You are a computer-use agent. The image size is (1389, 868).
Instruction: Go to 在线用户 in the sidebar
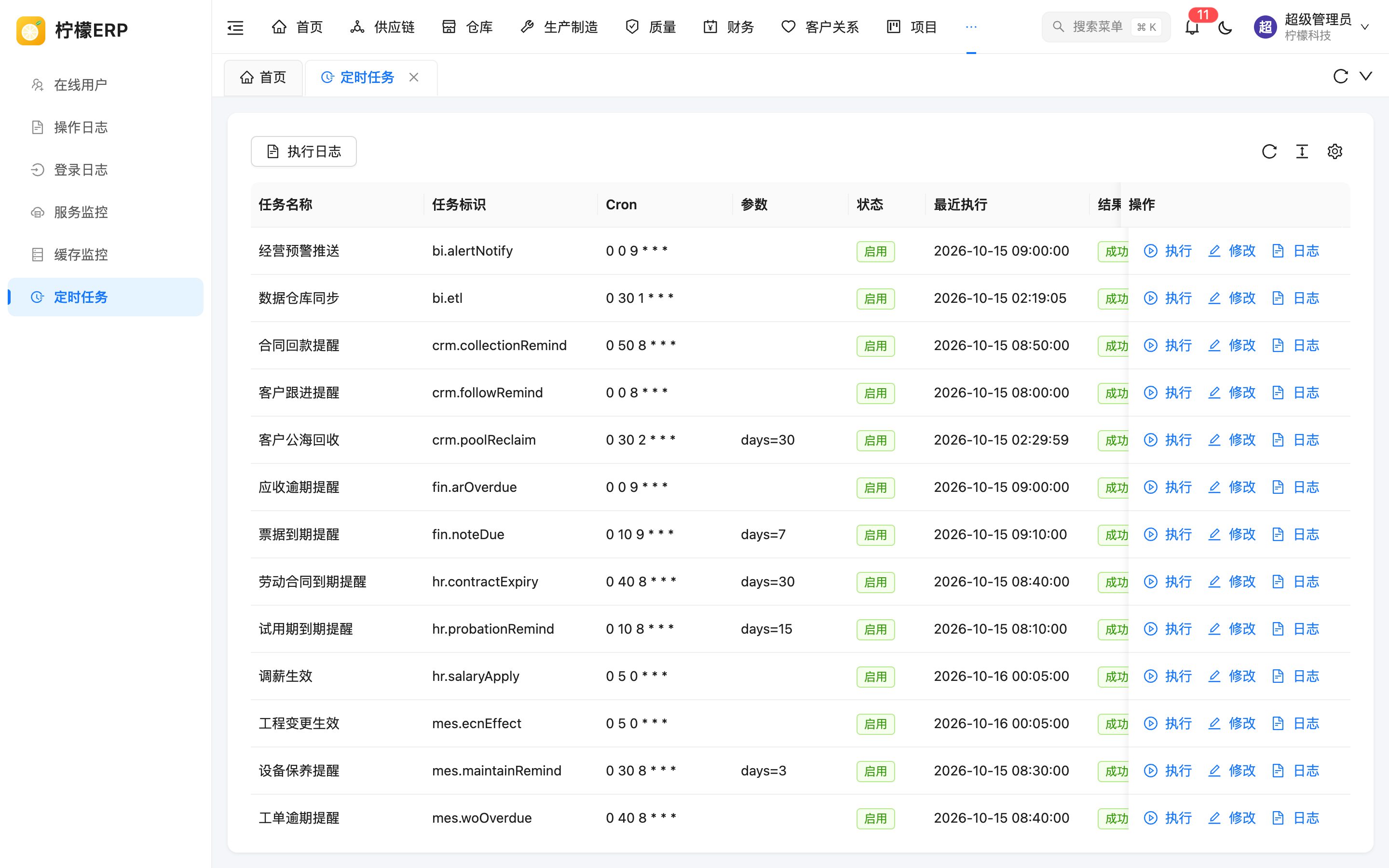(x=106, y=85)
